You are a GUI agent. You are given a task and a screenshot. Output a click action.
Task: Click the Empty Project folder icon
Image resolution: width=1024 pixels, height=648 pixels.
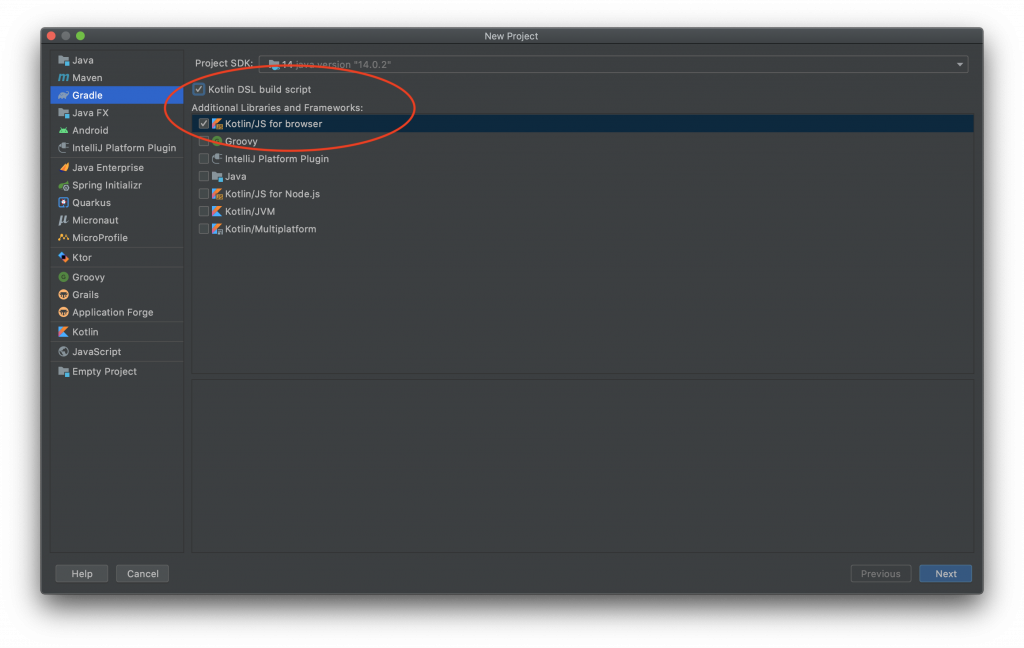pyautogui.click(x=63, y=372)
